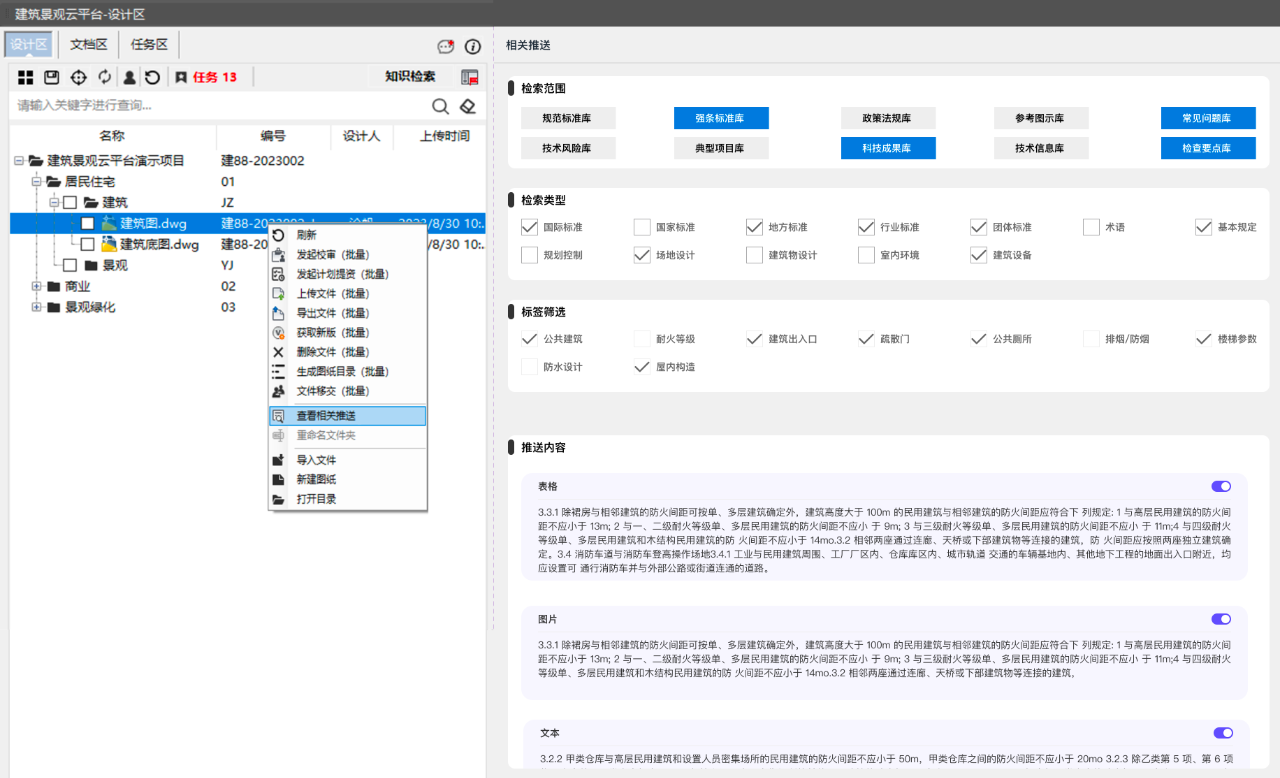Click the user profile icon in toolbar
The height and width of the screenshot is (778, 1280).
click(129, 77)
